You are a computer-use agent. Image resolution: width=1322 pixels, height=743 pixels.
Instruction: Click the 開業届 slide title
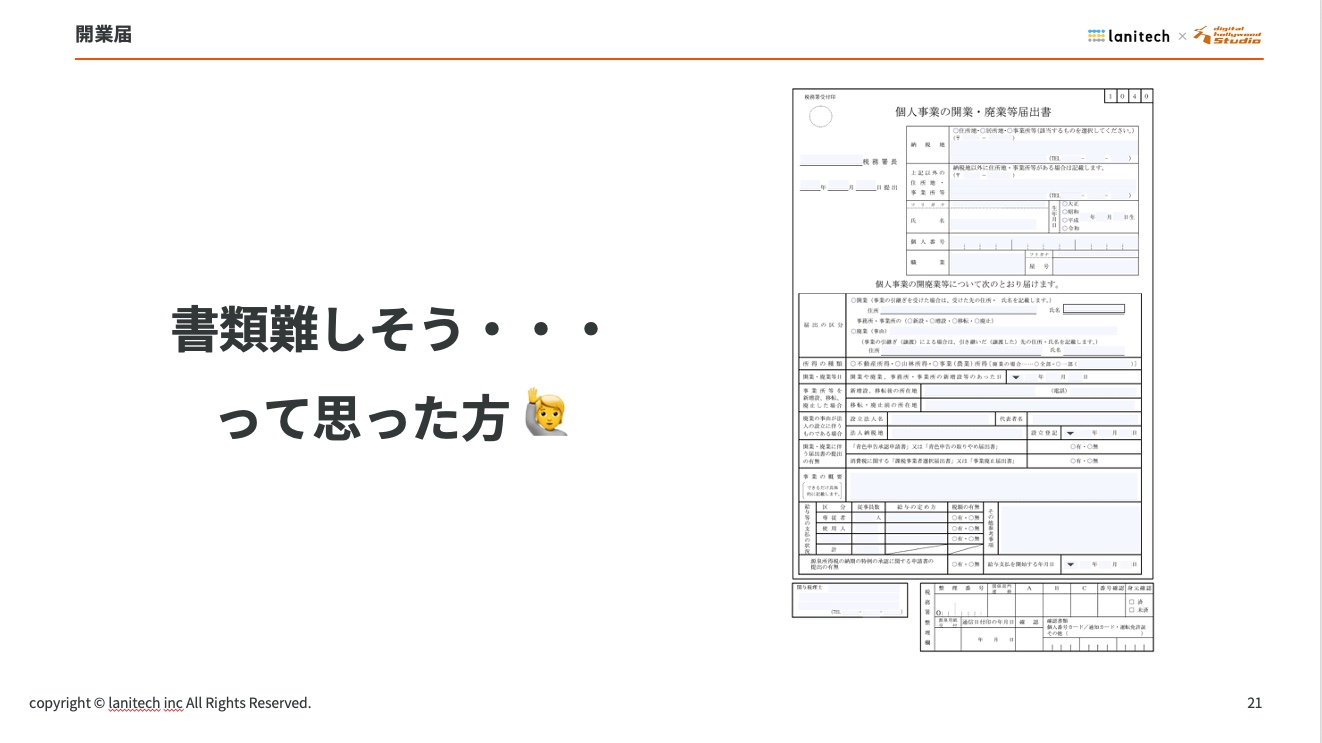coord(103,34)
